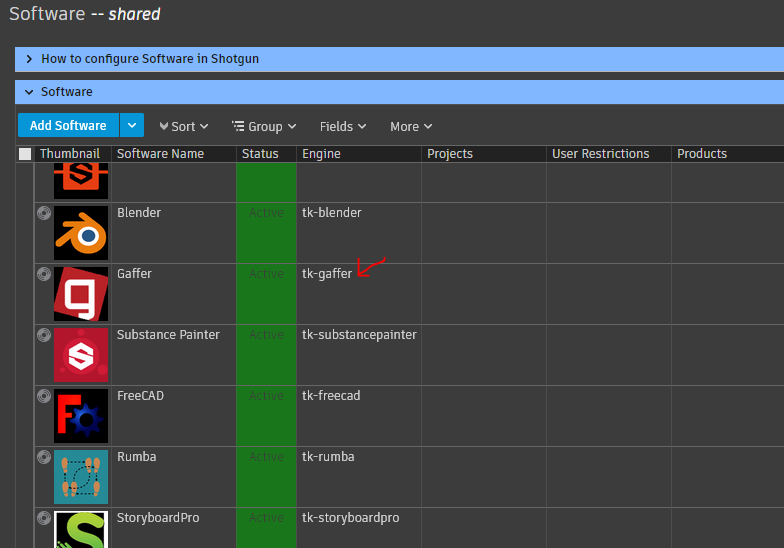The image size is (784, 548).
Task: Click the round icon beside Rumba row
Action: pyautogui.click(x=44, y=457)
